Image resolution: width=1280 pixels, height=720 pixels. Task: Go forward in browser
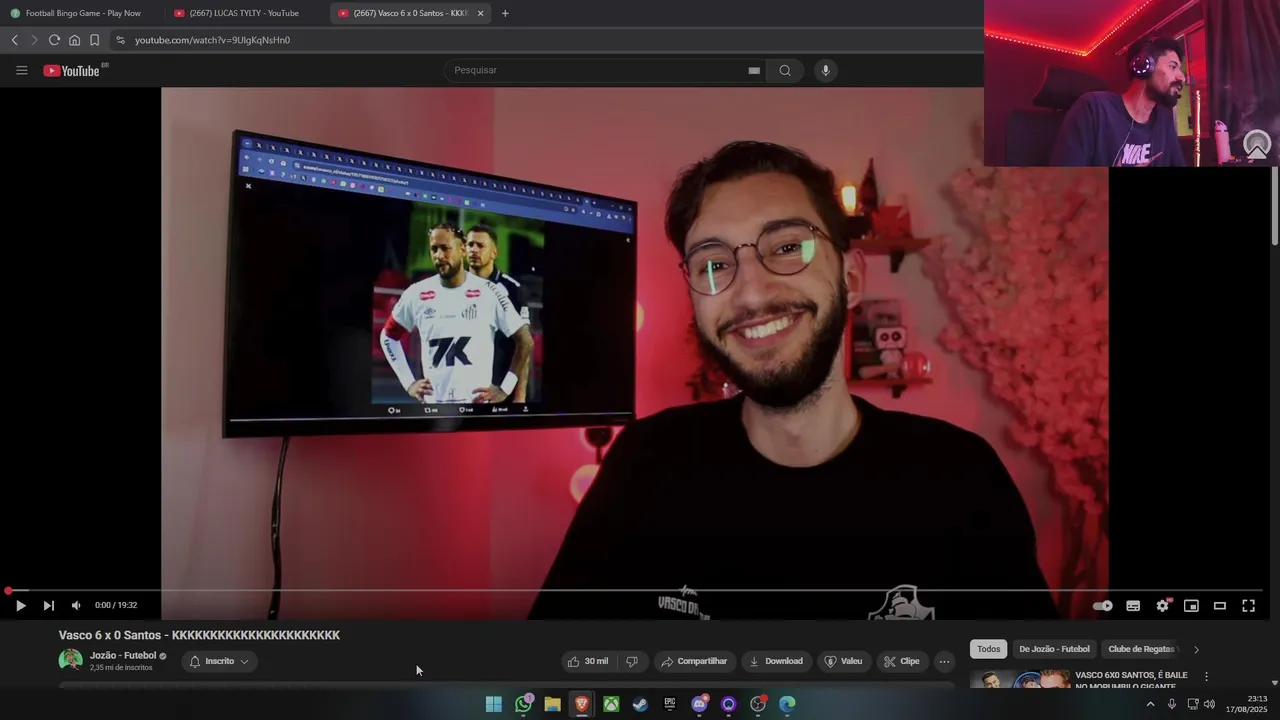click(33, 40)
